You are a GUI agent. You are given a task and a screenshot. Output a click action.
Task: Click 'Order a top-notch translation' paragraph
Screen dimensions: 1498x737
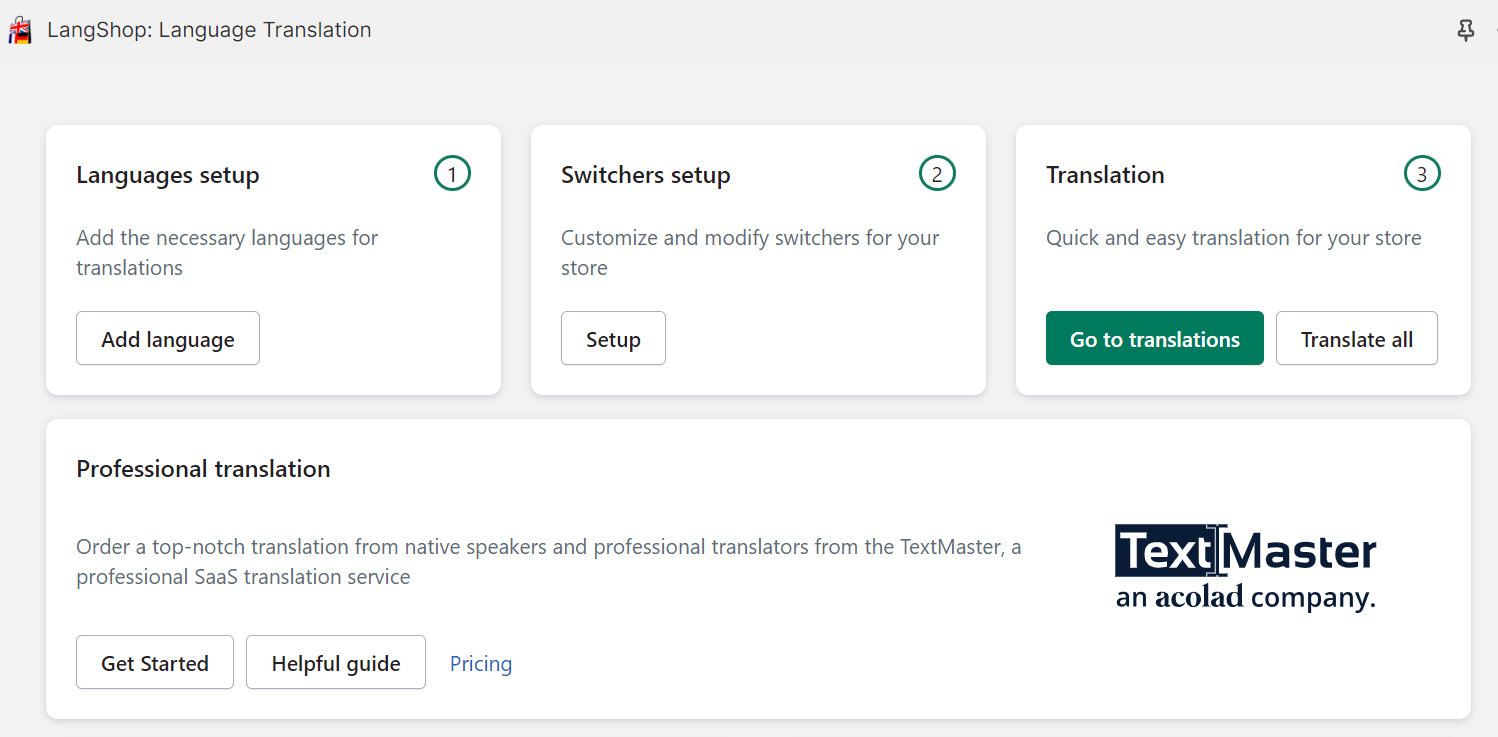[x=549, y=562]
